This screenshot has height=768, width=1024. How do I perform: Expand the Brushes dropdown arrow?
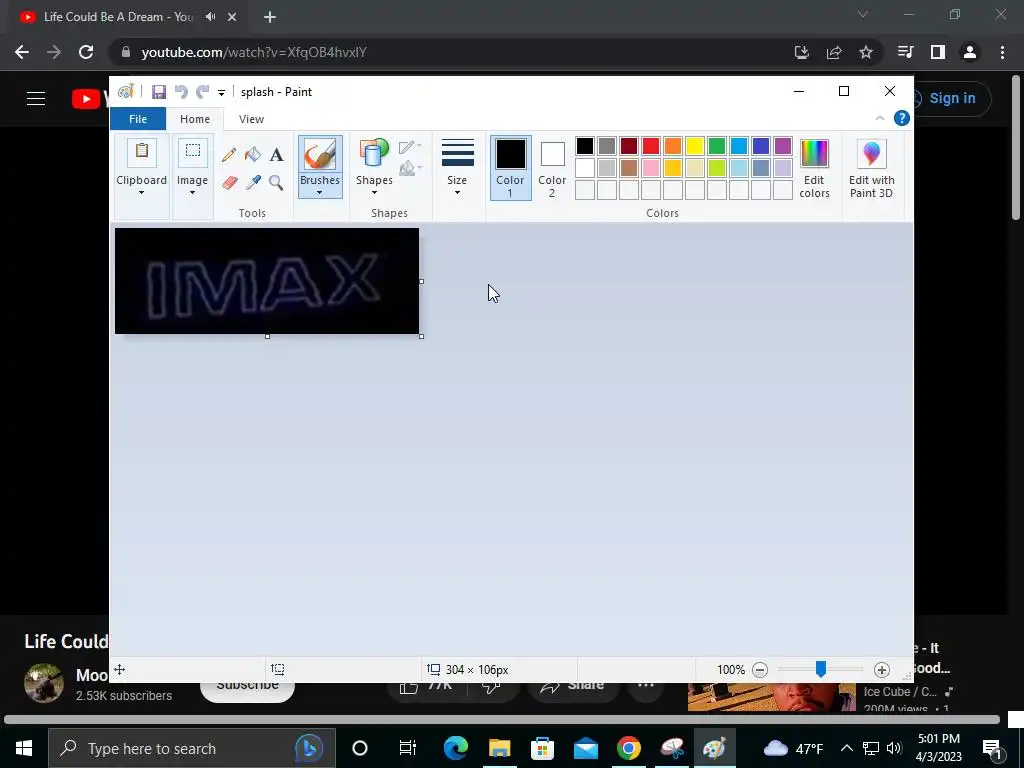coord(319,193)
